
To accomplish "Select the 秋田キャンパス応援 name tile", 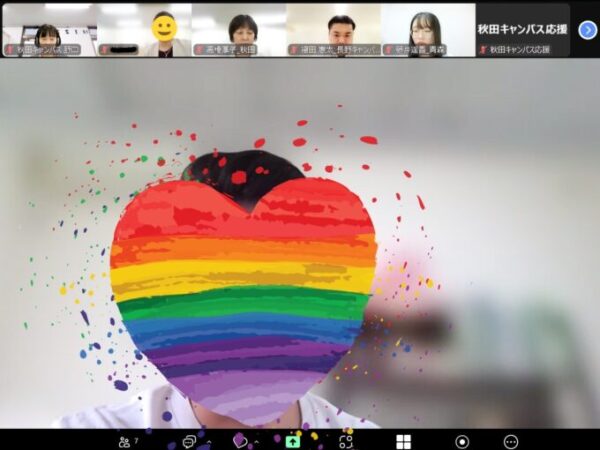I will click(523, 29).
